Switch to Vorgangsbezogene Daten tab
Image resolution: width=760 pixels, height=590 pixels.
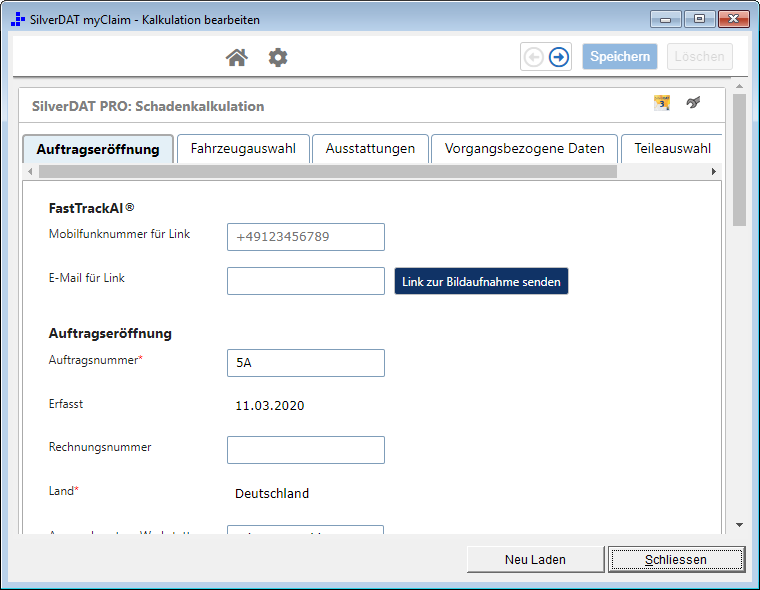524,148
